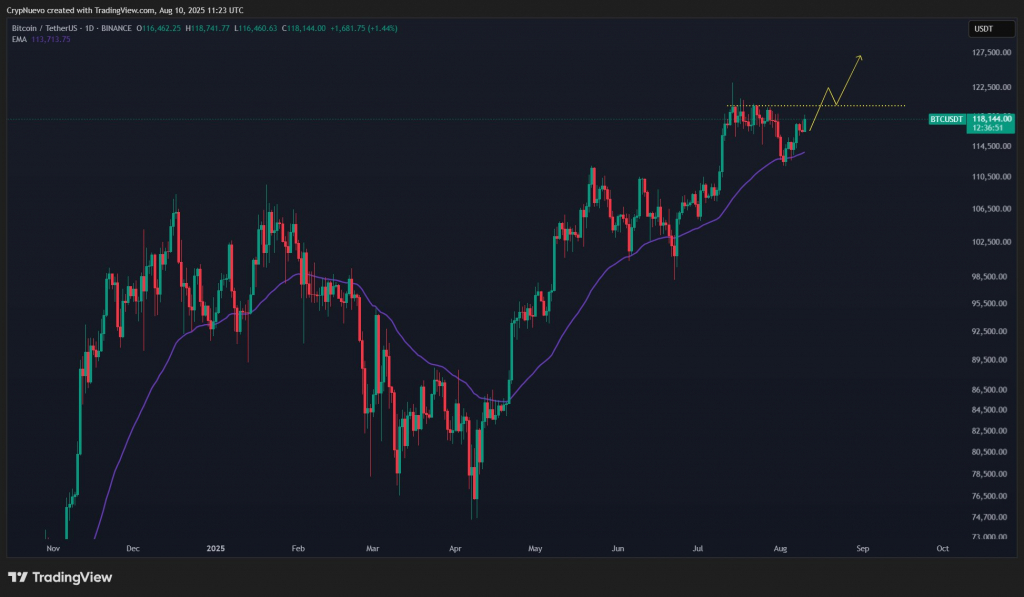
Task: Select the yellow dotted resistance line
Action: coord(816,106)
